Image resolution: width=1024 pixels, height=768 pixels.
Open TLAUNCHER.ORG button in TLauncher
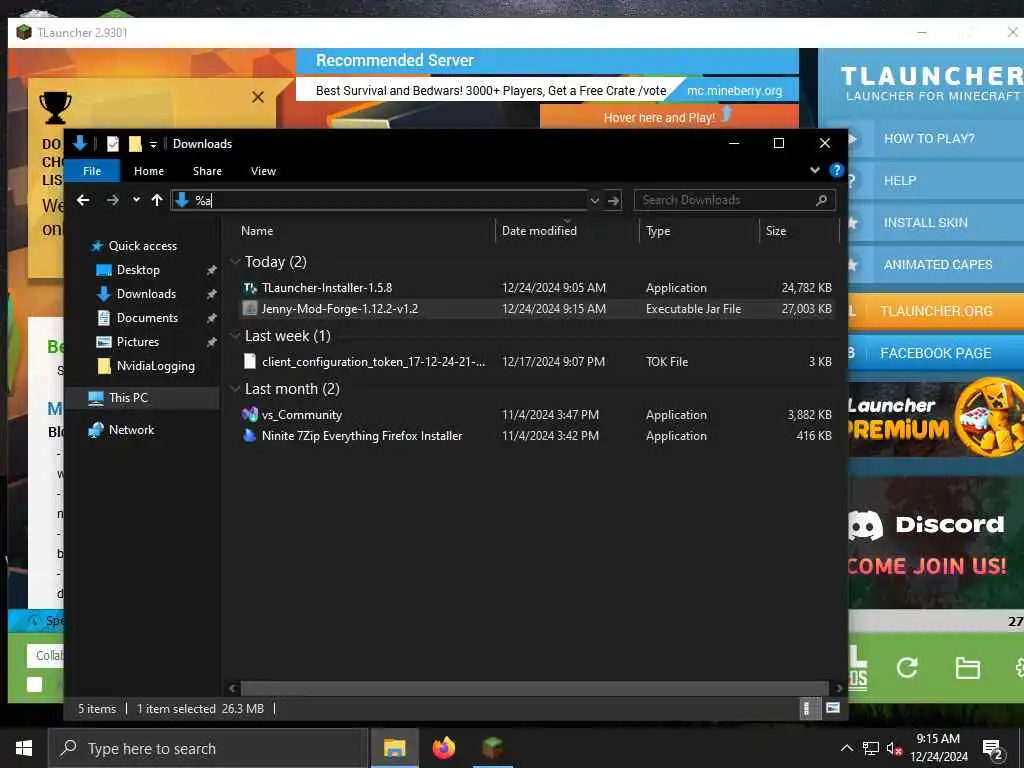tap(936, 311)
